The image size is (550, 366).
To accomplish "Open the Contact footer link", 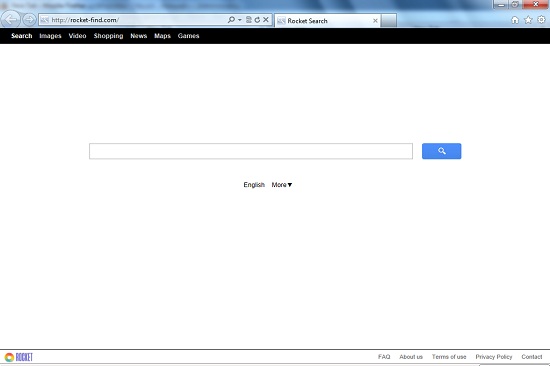I will [x=531, y=357].
